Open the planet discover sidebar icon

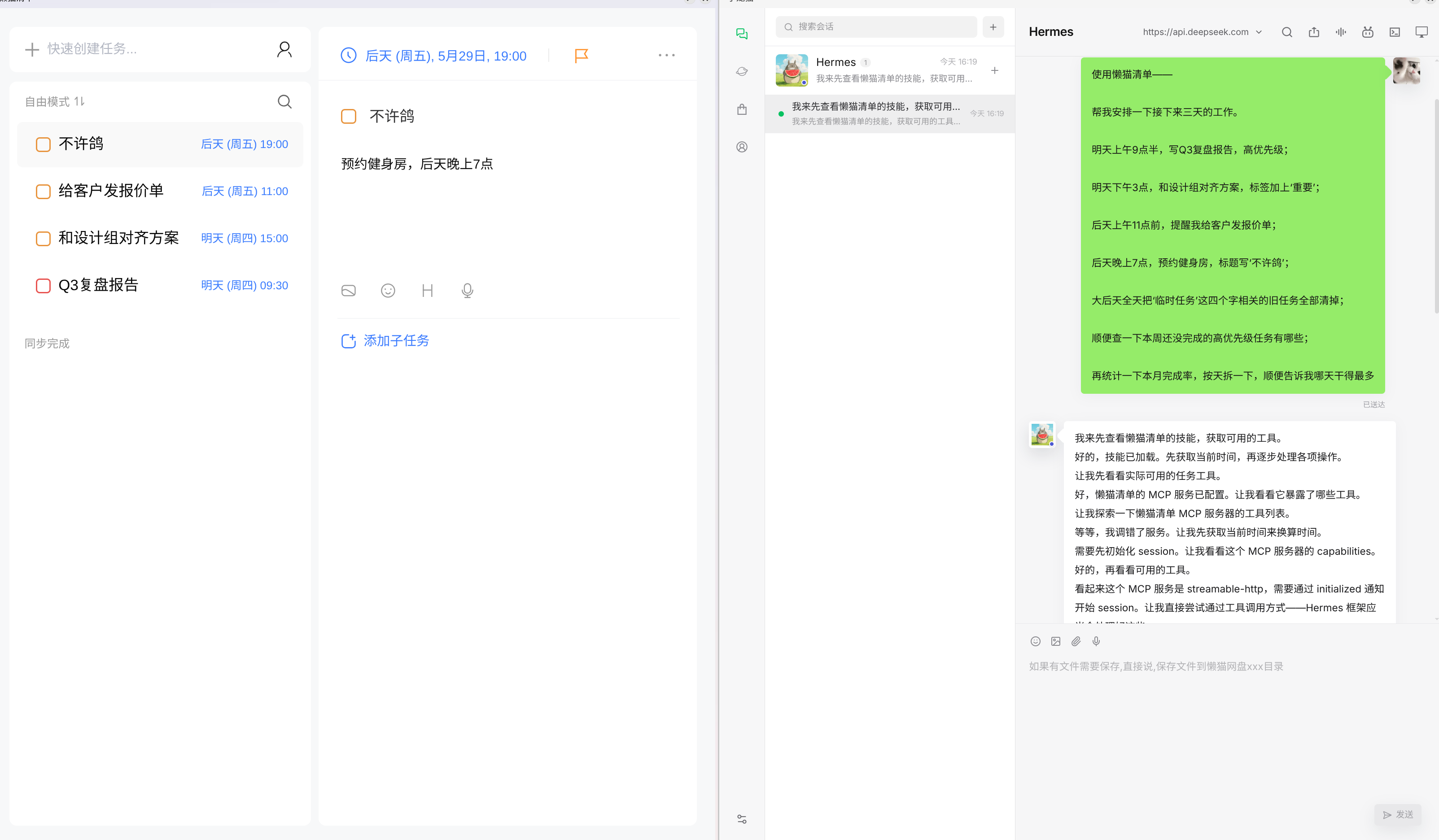point(742,71)
